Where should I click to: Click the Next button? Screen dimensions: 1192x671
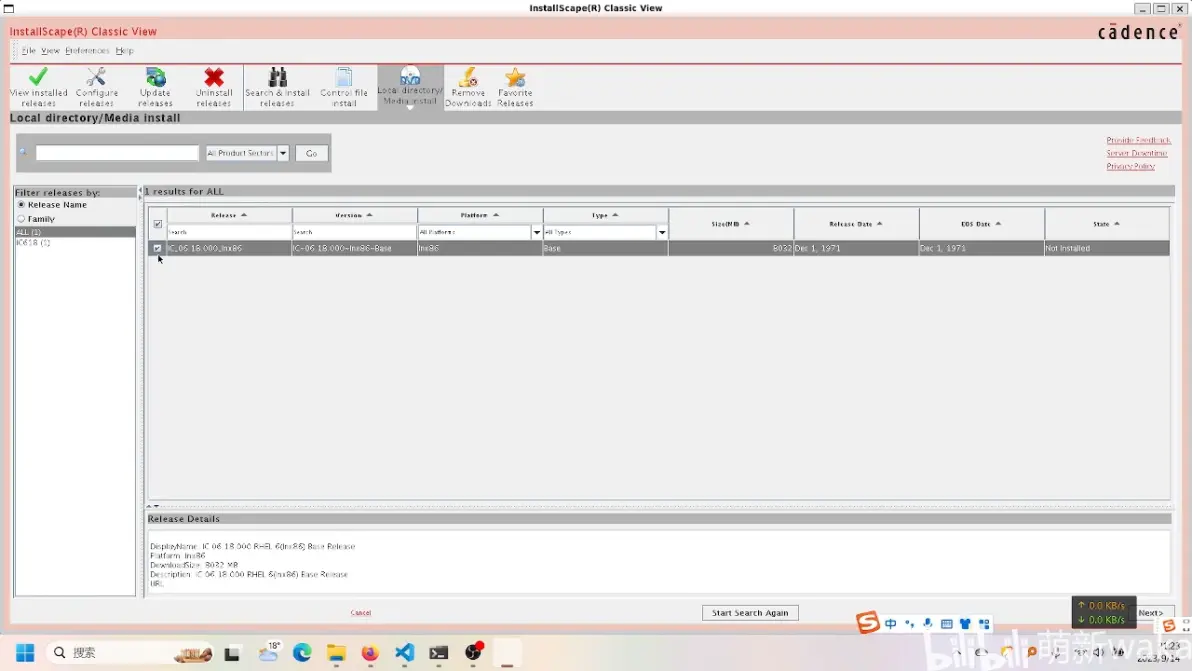[1151, 612]
